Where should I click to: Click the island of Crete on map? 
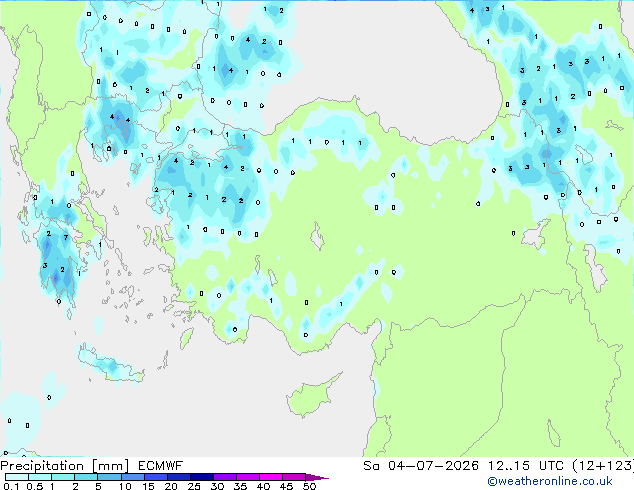click(110, 364)
